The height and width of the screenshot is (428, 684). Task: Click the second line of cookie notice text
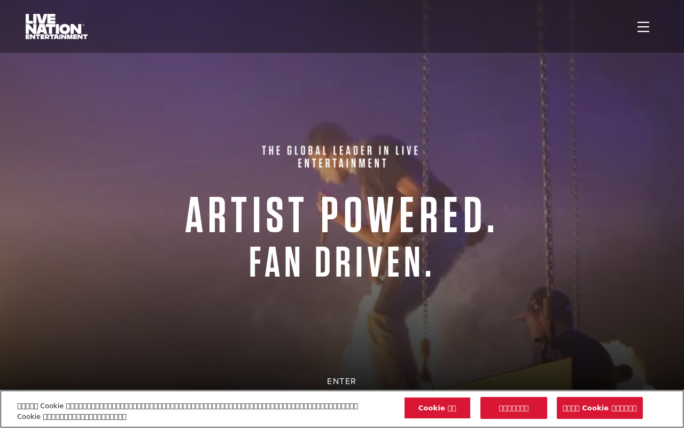(72, 417)
